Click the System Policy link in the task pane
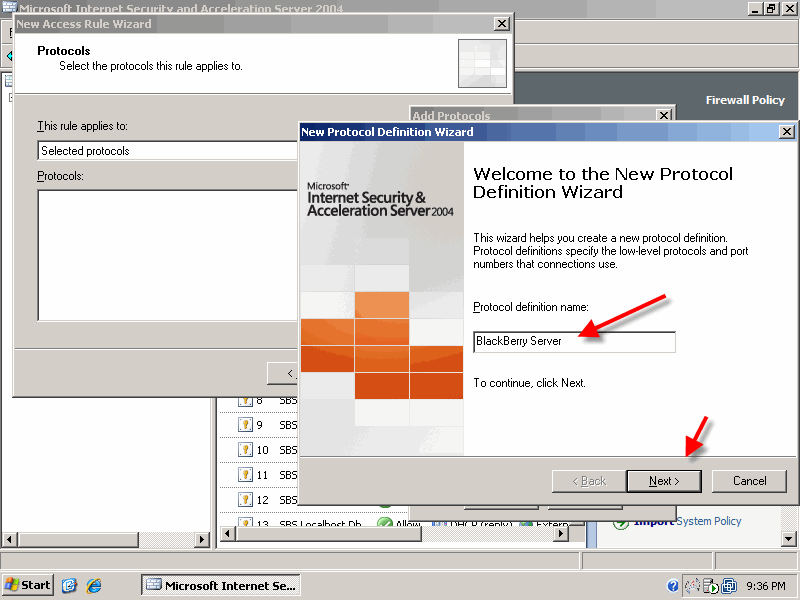This screenshot has height=600, width=800. click(x=709, y=521)
